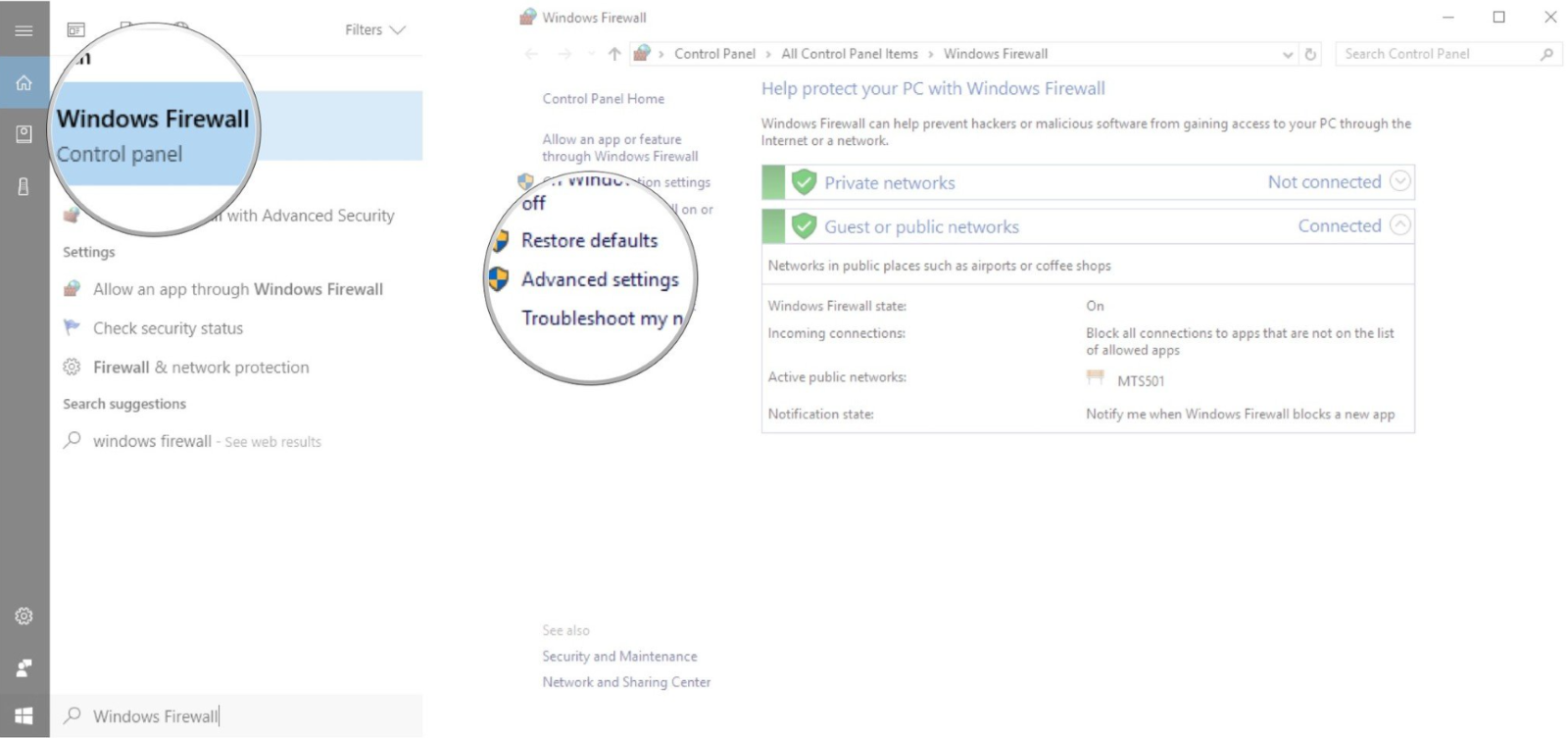Click Control Panel icon in address bar
Screen dimensions: 1568x738
pyautogui.click(x=642, y=53)
